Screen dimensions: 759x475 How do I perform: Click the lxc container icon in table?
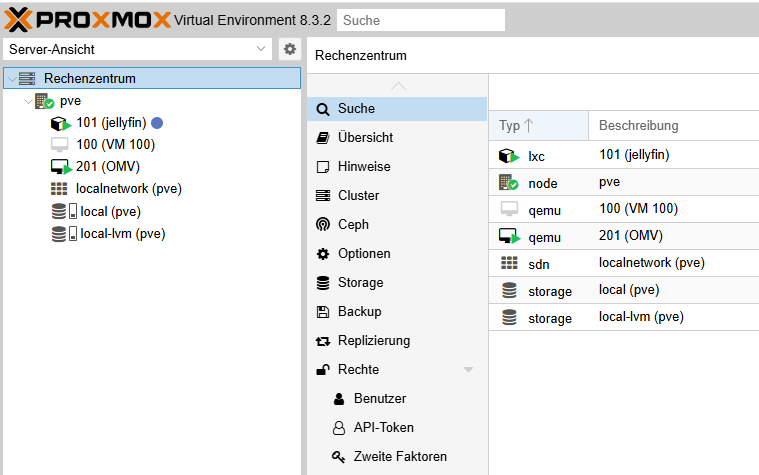coord(510,155)
